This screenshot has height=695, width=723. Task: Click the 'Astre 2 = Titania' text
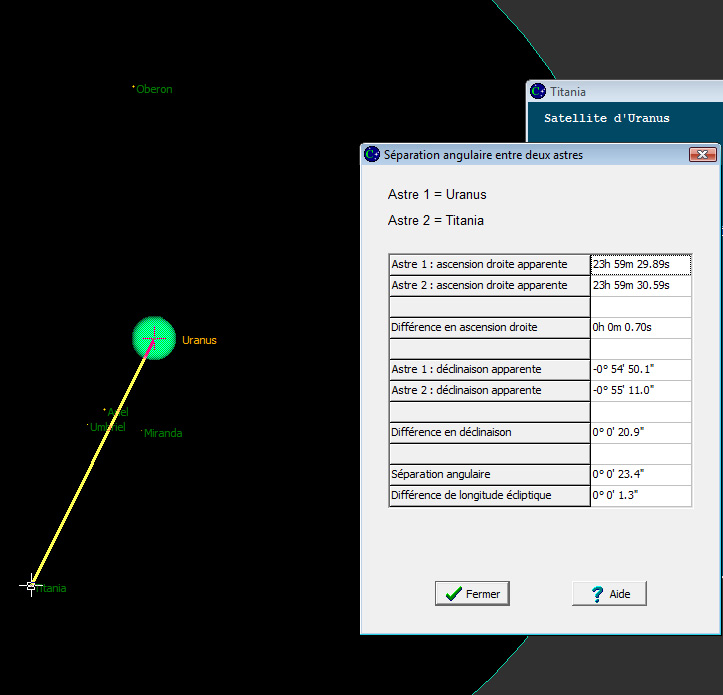436,220
